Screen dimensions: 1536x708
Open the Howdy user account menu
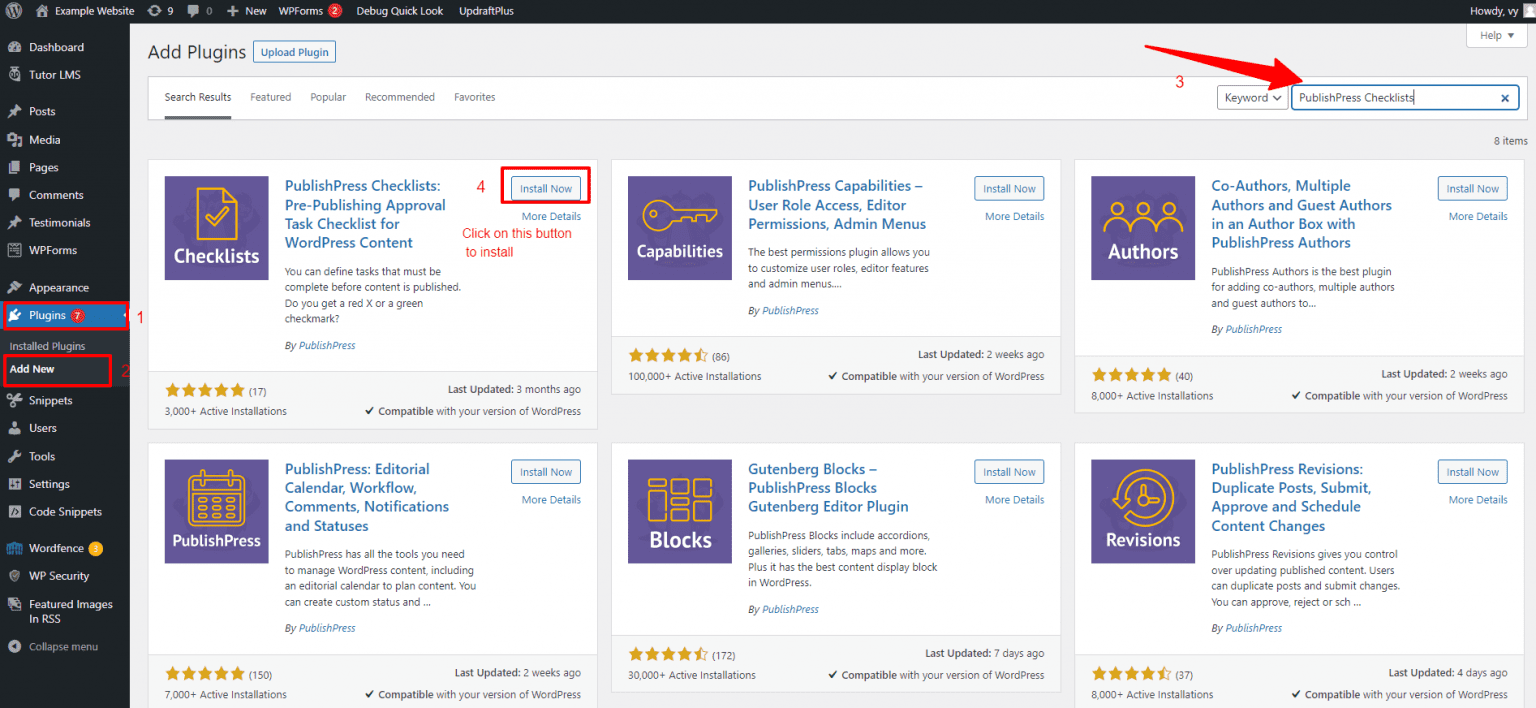[1493, 11]
